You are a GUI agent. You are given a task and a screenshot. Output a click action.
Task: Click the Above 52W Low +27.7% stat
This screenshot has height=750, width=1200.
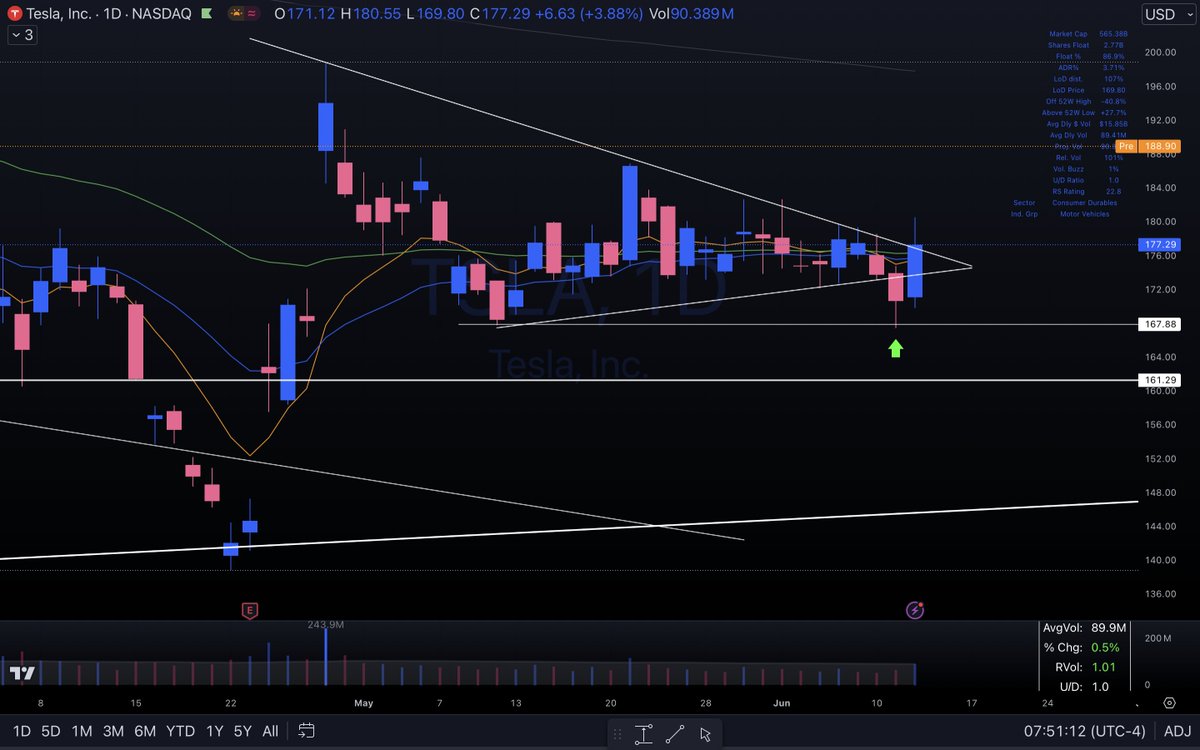tap(1084, 113)
